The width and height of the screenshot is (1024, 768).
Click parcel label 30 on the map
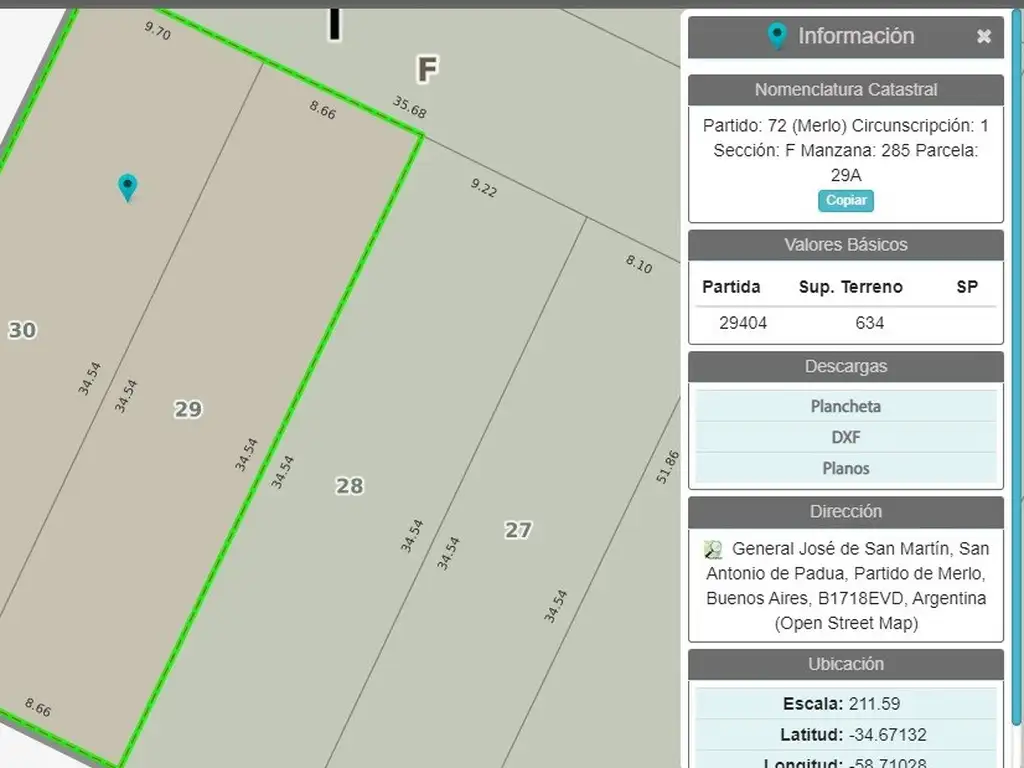tap(22, 330)
